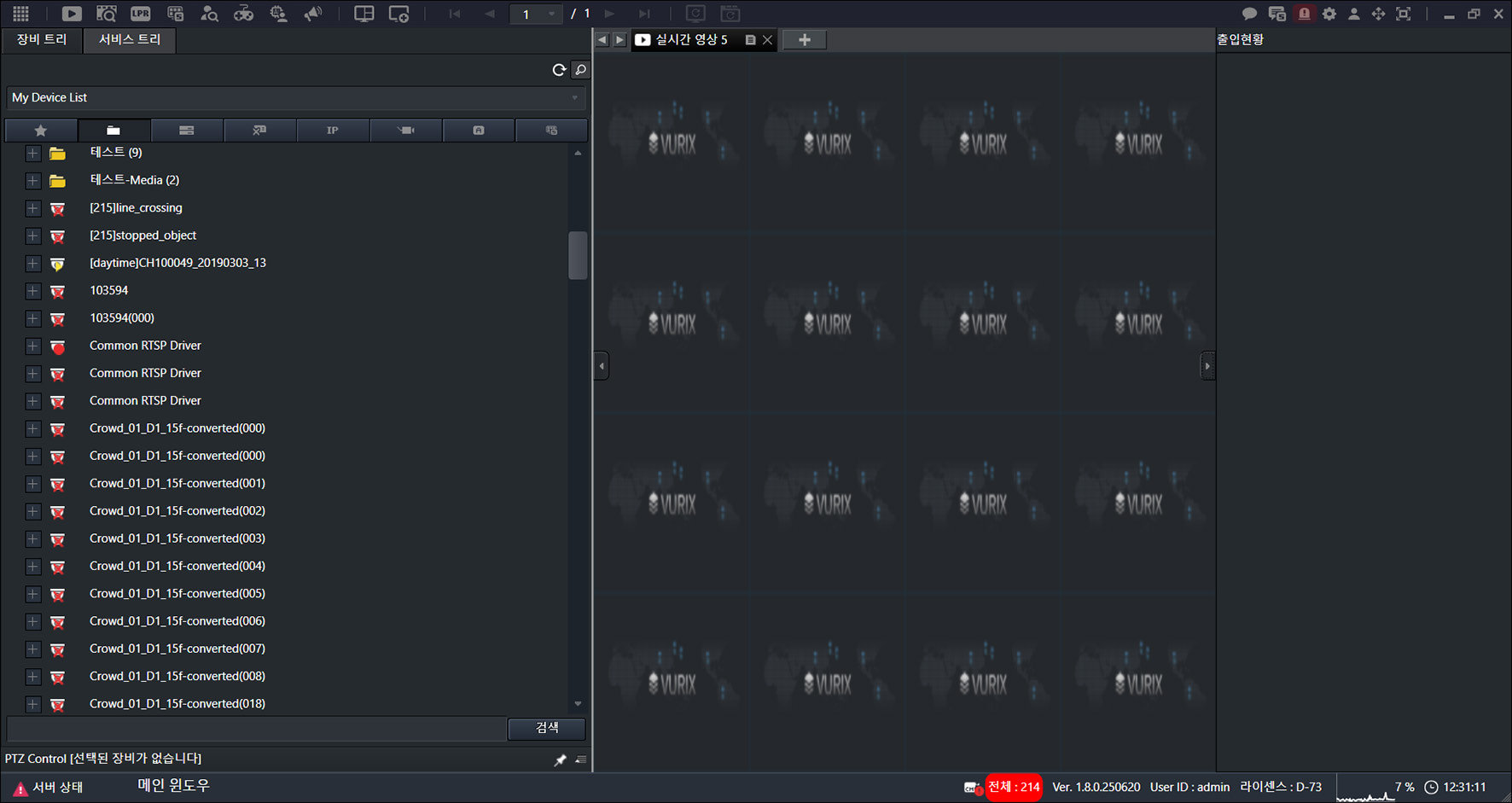Open the joystick controller tool
This screenshot has width=1512, height=803.
(243, 14)
